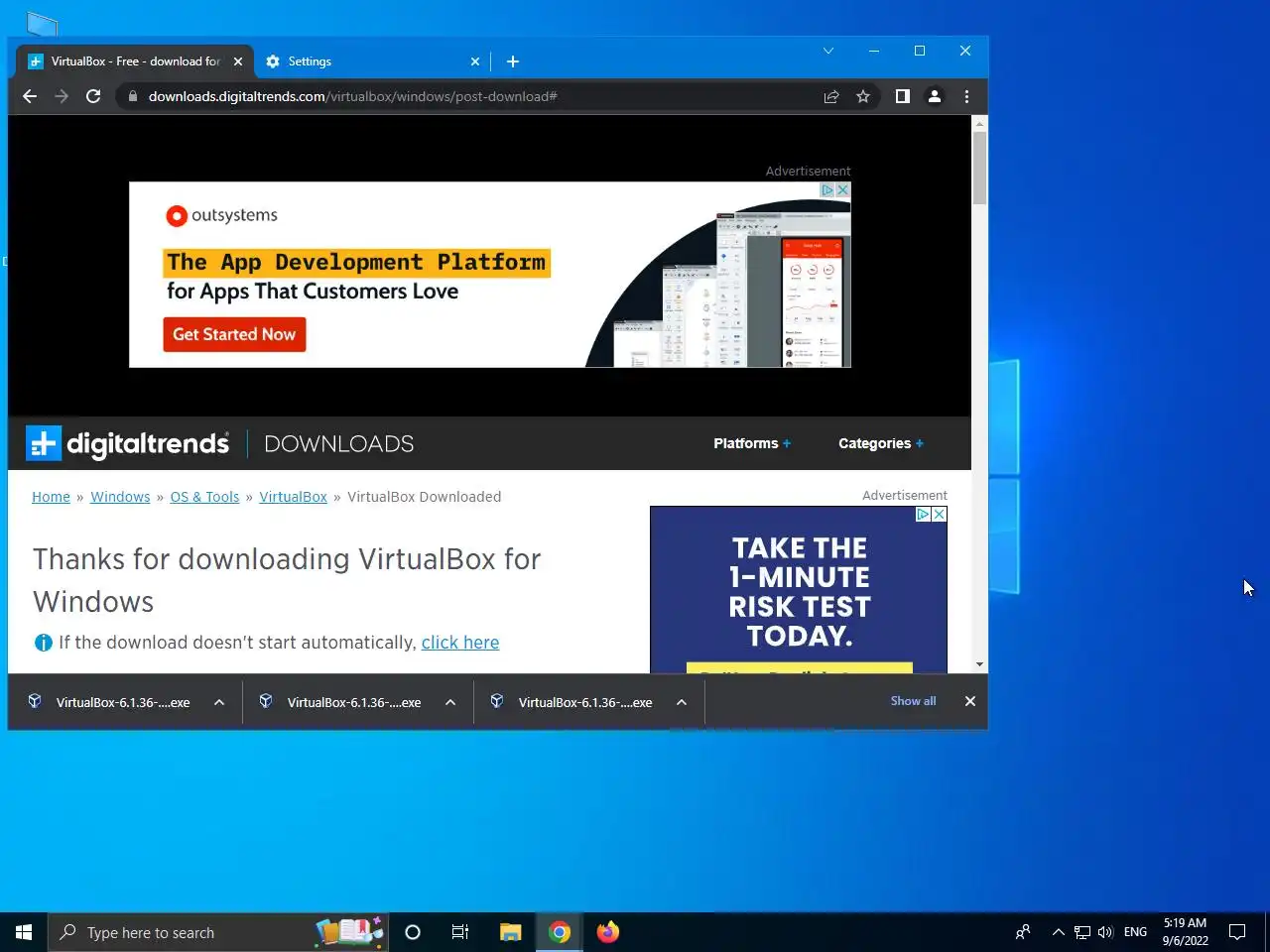Go back to the previous page
Image resolution: width=1270 pixels, height=952 pixels.
(30, 96)
